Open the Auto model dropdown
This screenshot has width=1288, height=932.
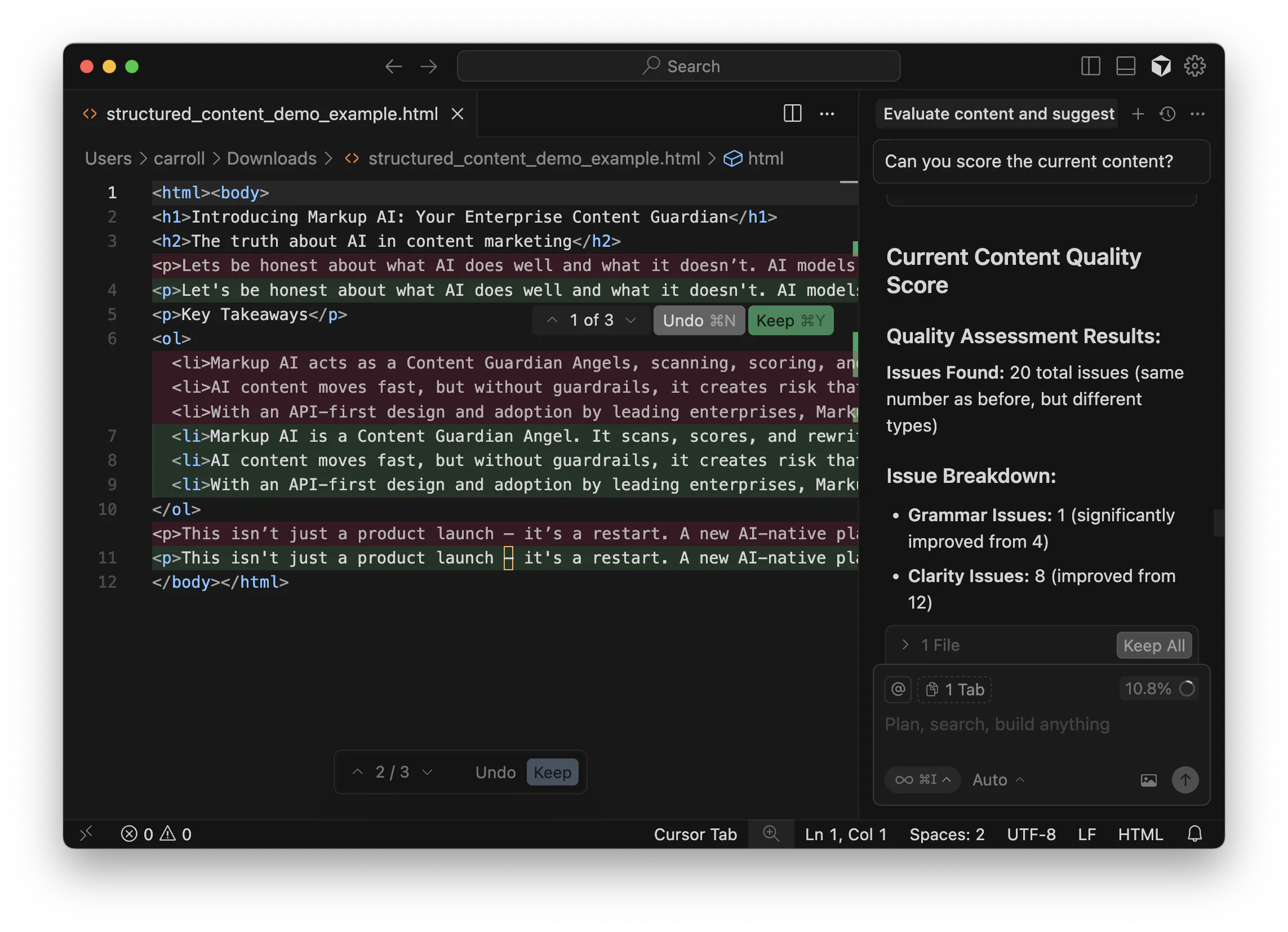[x=998, y=780]
